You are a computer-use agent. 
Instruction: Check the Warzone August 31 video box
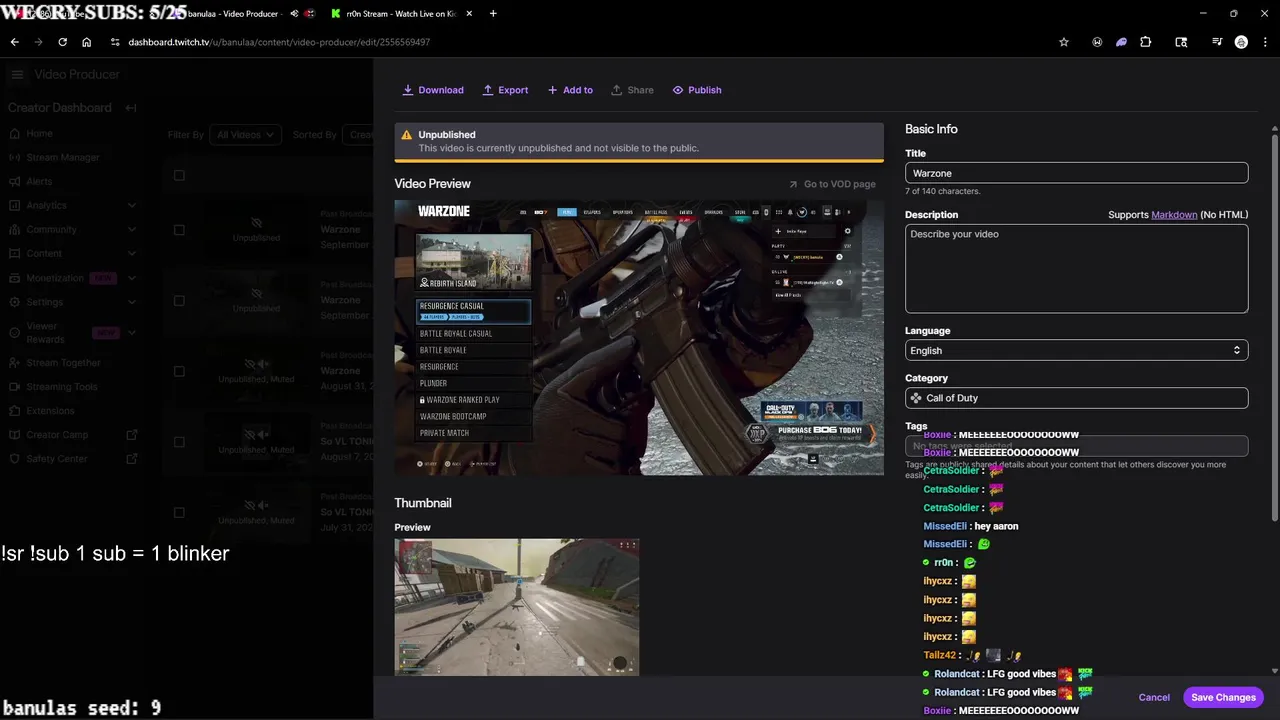(179, 371)
